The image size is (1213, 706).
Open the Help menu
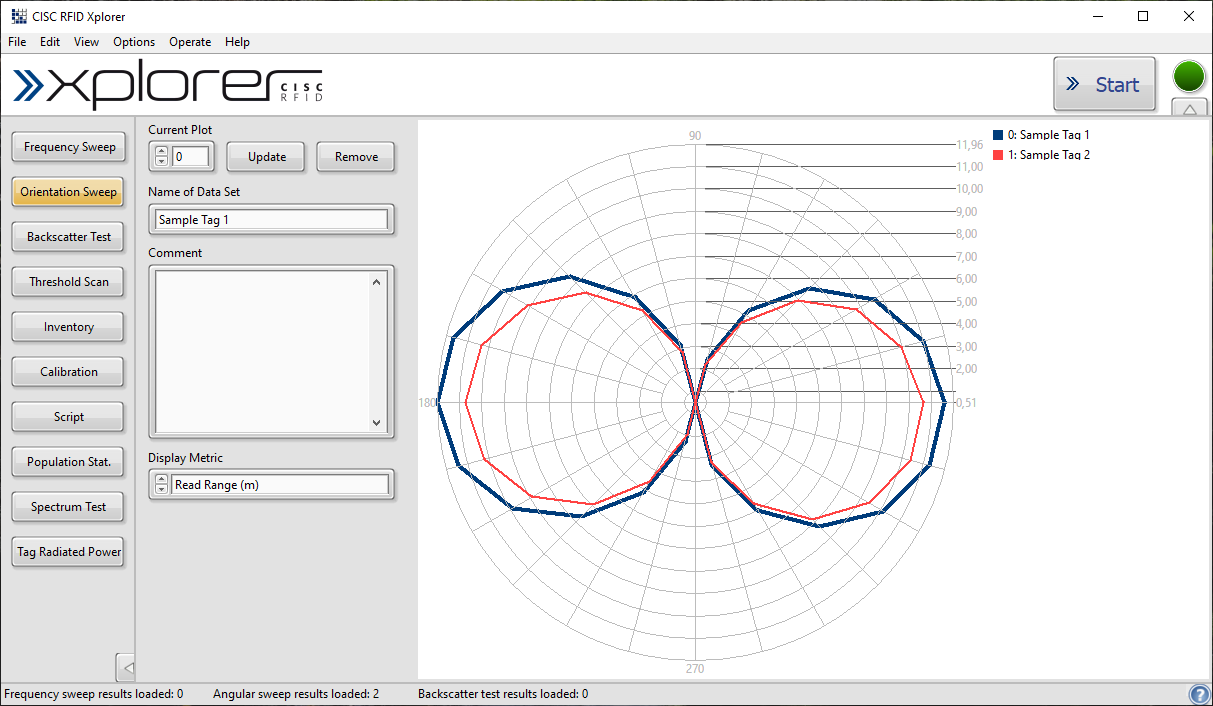coord(237,42)
